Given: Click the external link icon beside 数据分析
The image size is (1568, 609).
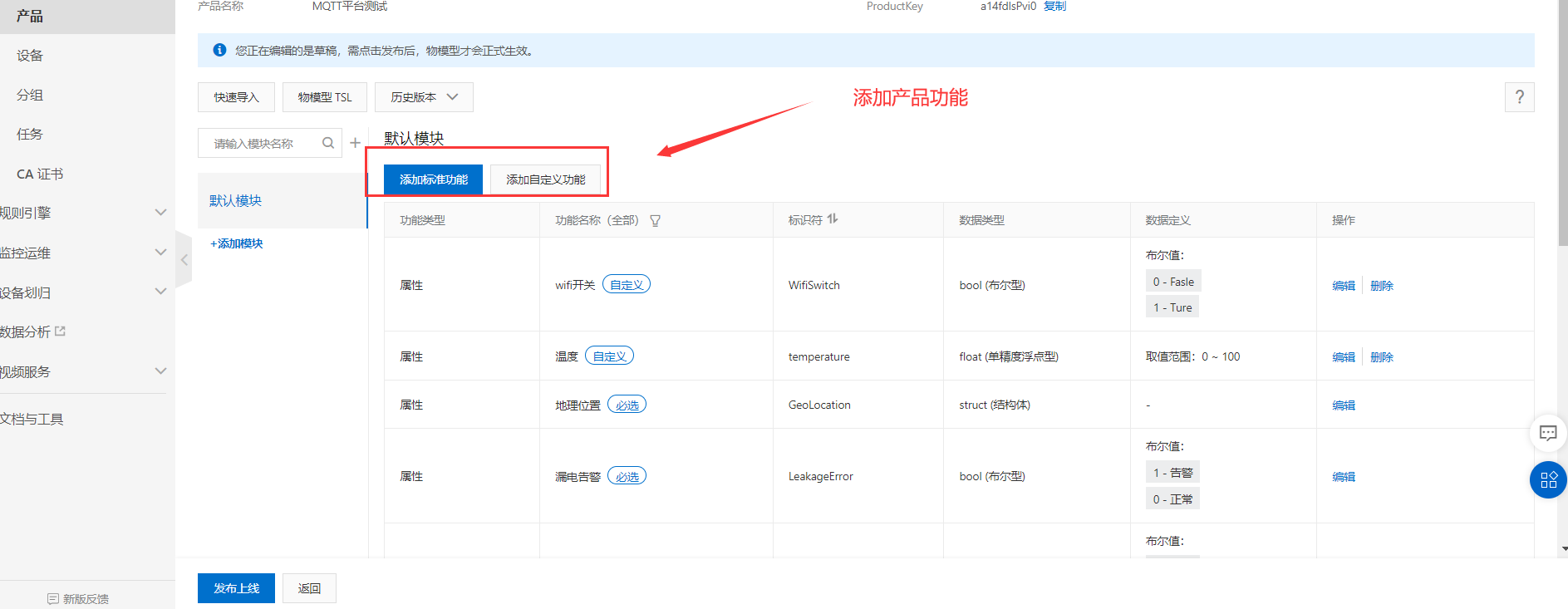Looking at the screenshot, I should [x=60, y=331].
